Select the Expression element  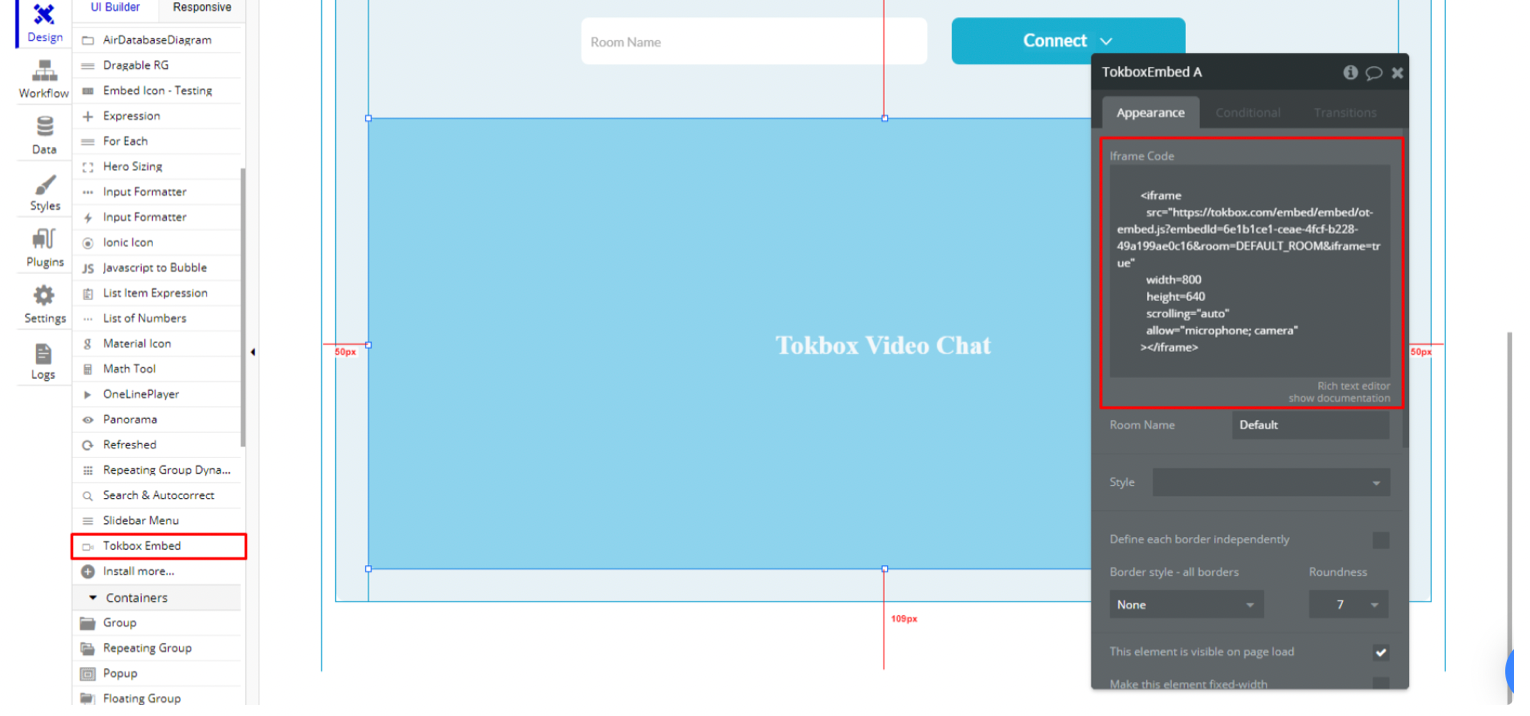158,116
